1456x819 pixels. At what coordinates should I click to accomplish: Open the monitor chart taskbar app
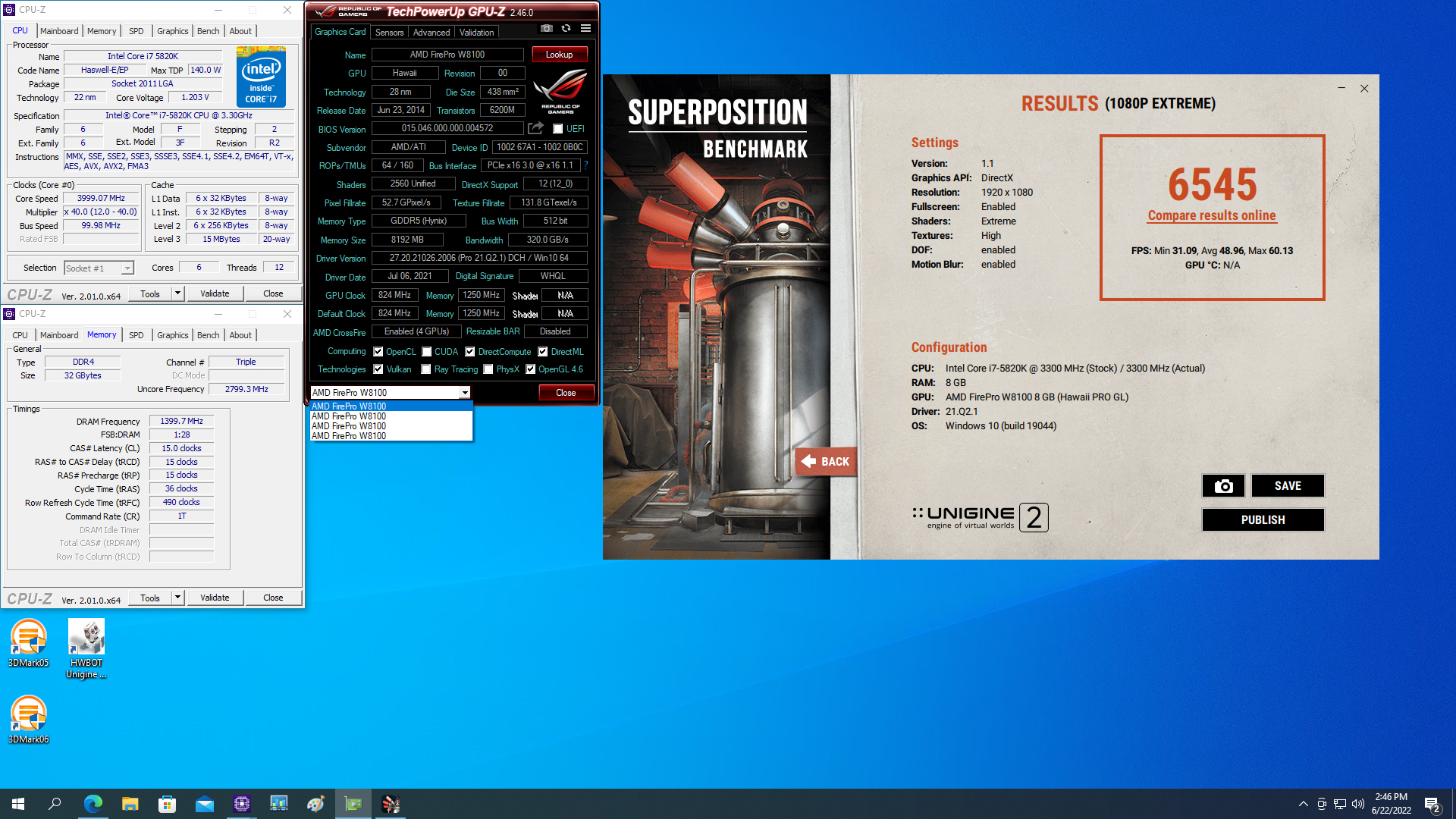[x=278, y=804]
